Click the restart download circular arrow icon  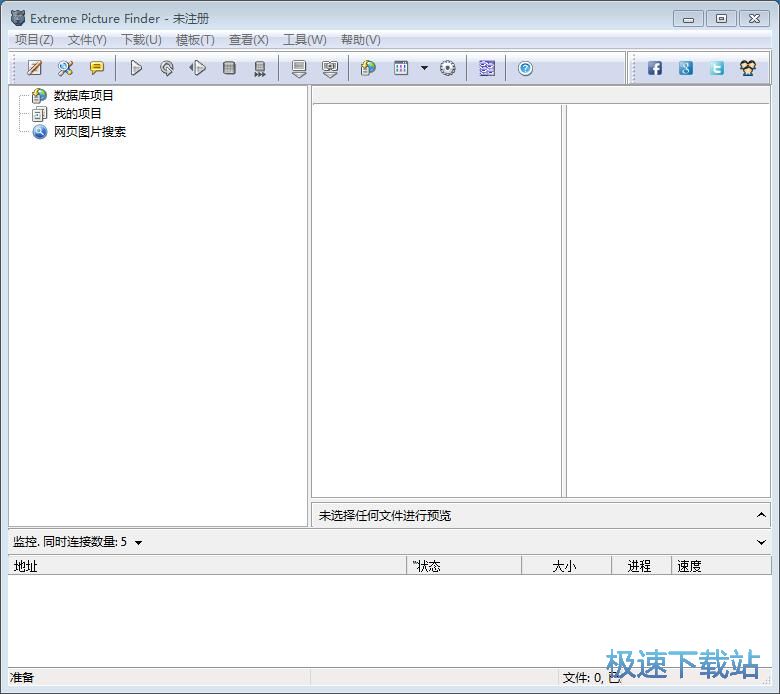[167, 68]
